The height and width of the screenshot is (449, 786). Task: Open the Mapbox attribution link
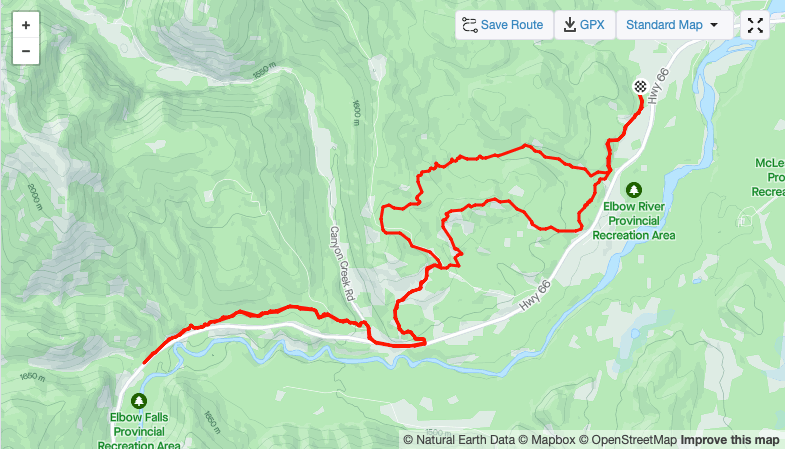tap(547, 440)
